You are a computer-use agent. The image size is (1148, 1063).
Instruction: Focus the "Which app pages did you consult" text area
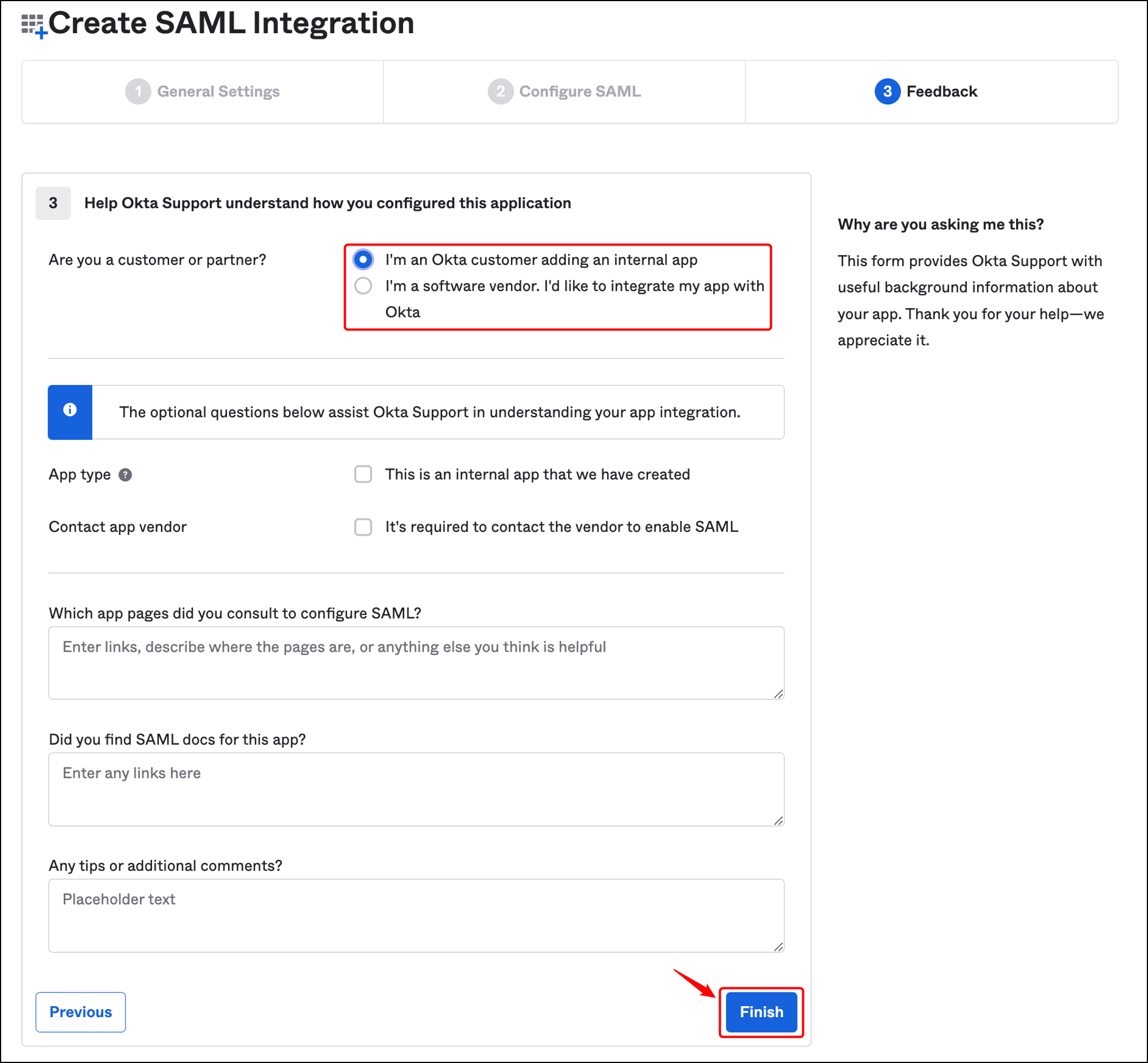(416, 663)
